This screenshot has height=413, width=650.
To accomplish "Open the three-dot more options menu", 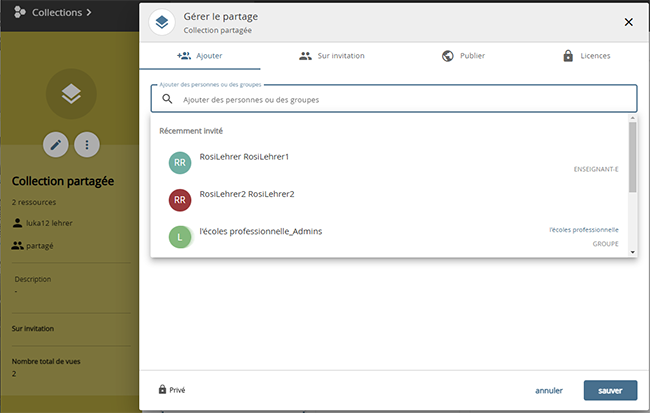I will point(87,145).
